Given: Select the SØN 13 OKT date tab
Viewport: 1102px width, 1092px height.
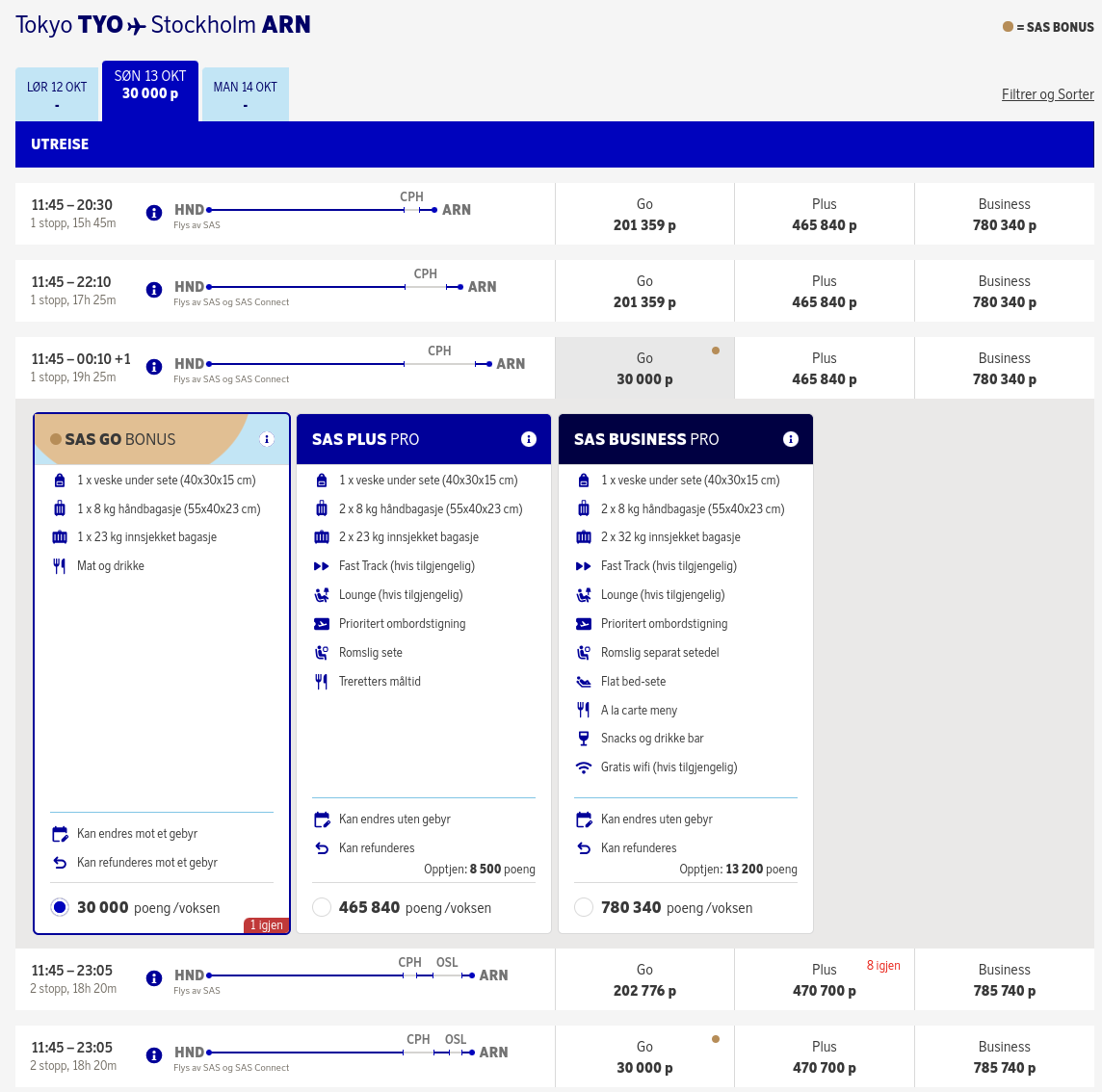Looking at the screenshot, I should 149,91.
